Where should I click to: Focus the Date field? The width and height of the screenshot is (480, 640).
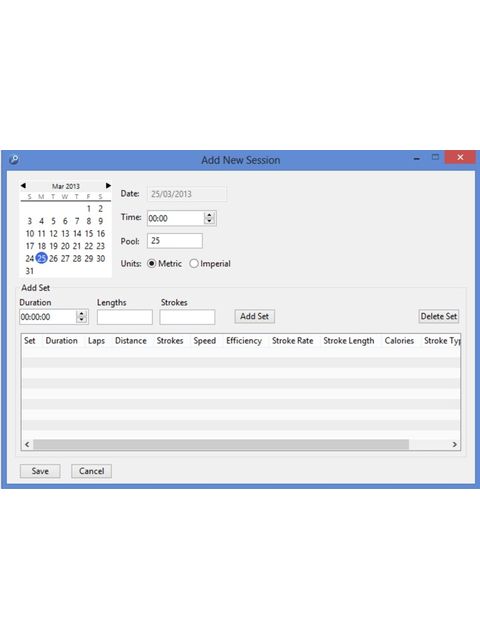tap(187, 194)
